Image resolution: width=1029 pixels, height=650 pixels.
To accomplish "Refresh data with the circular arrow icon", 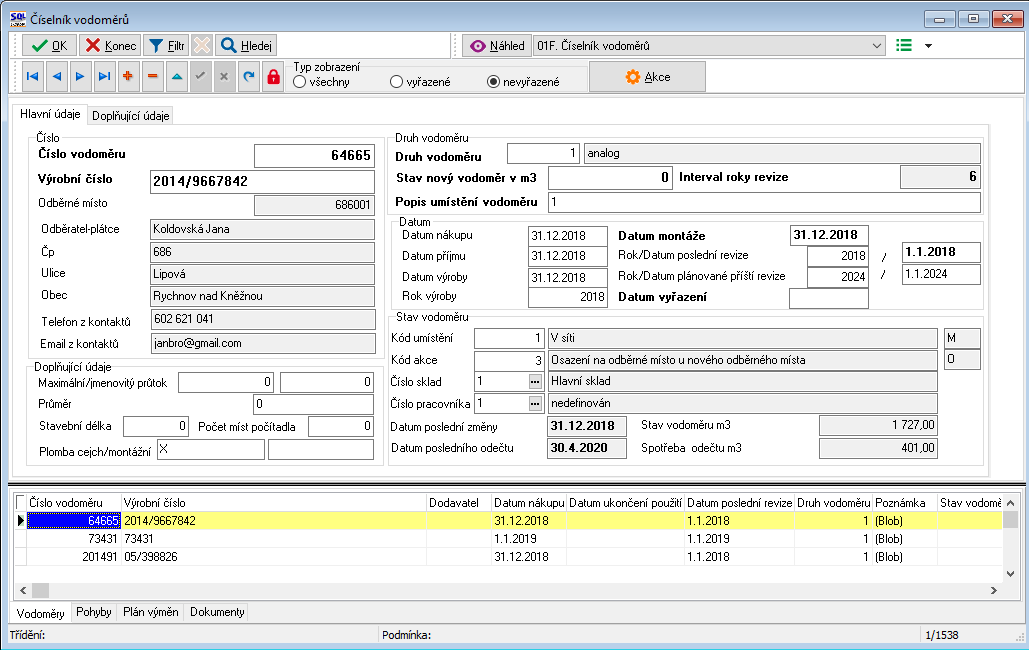I will pos(248,77).
